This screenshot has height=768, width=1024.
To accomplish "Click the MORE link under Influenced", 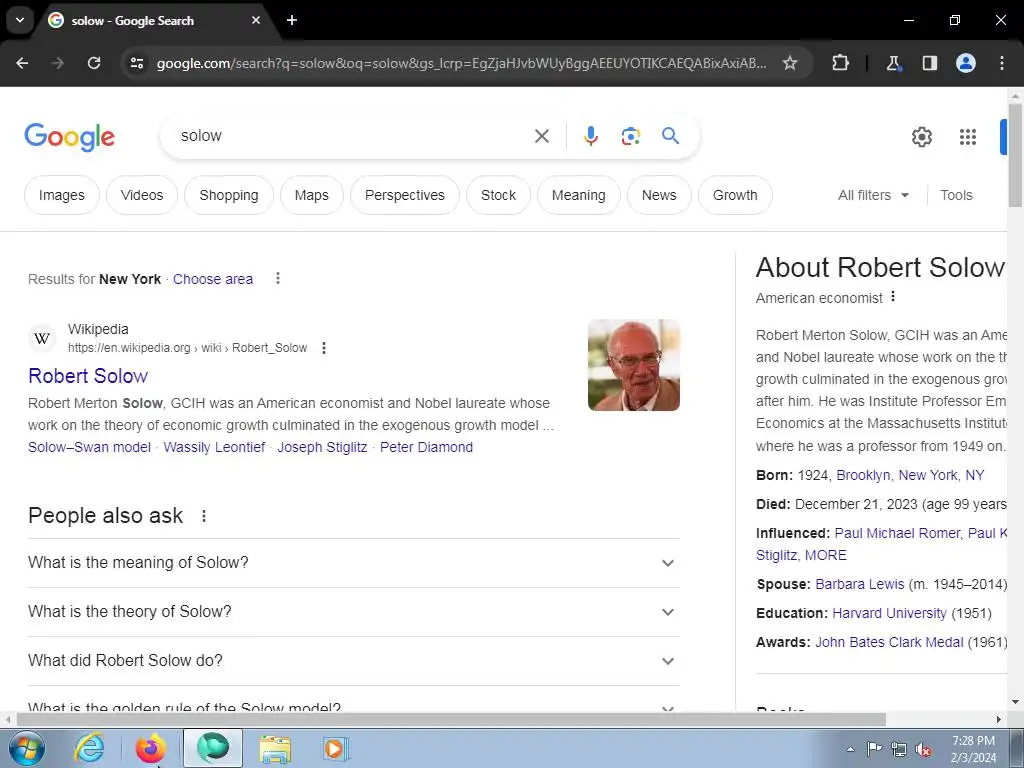I will click(x=825, y=555).
